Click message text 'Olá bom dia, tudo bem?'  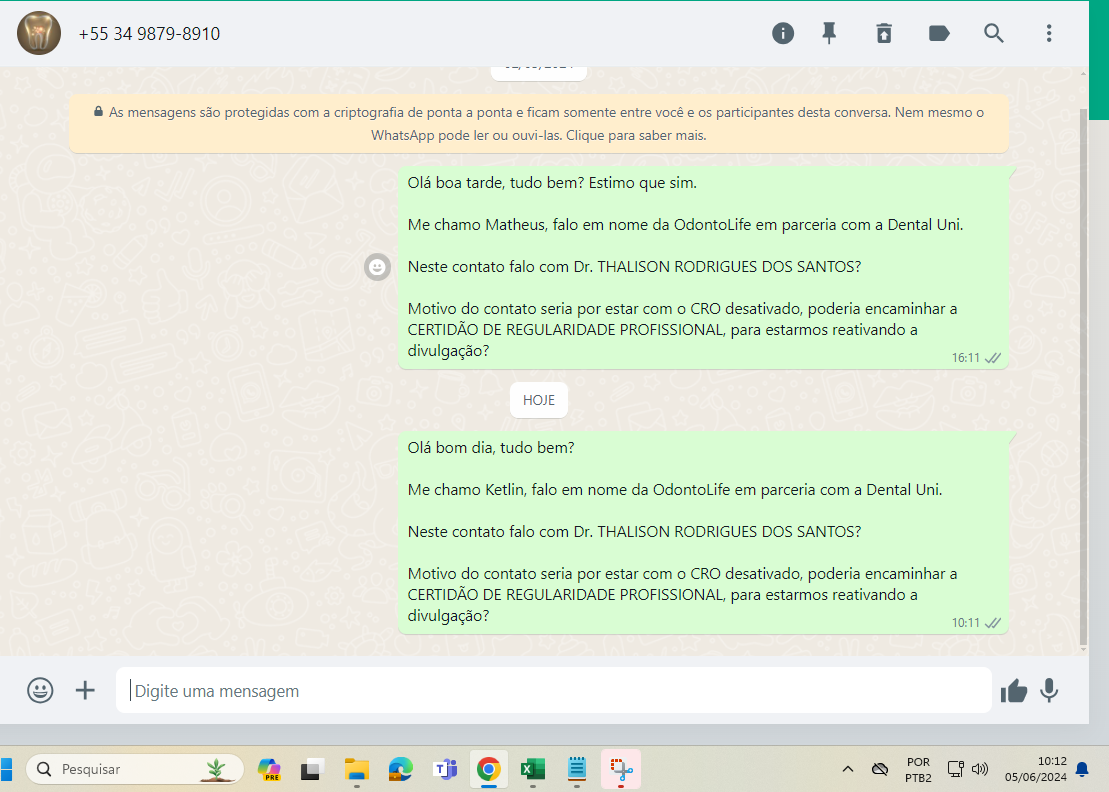[491, 448]
